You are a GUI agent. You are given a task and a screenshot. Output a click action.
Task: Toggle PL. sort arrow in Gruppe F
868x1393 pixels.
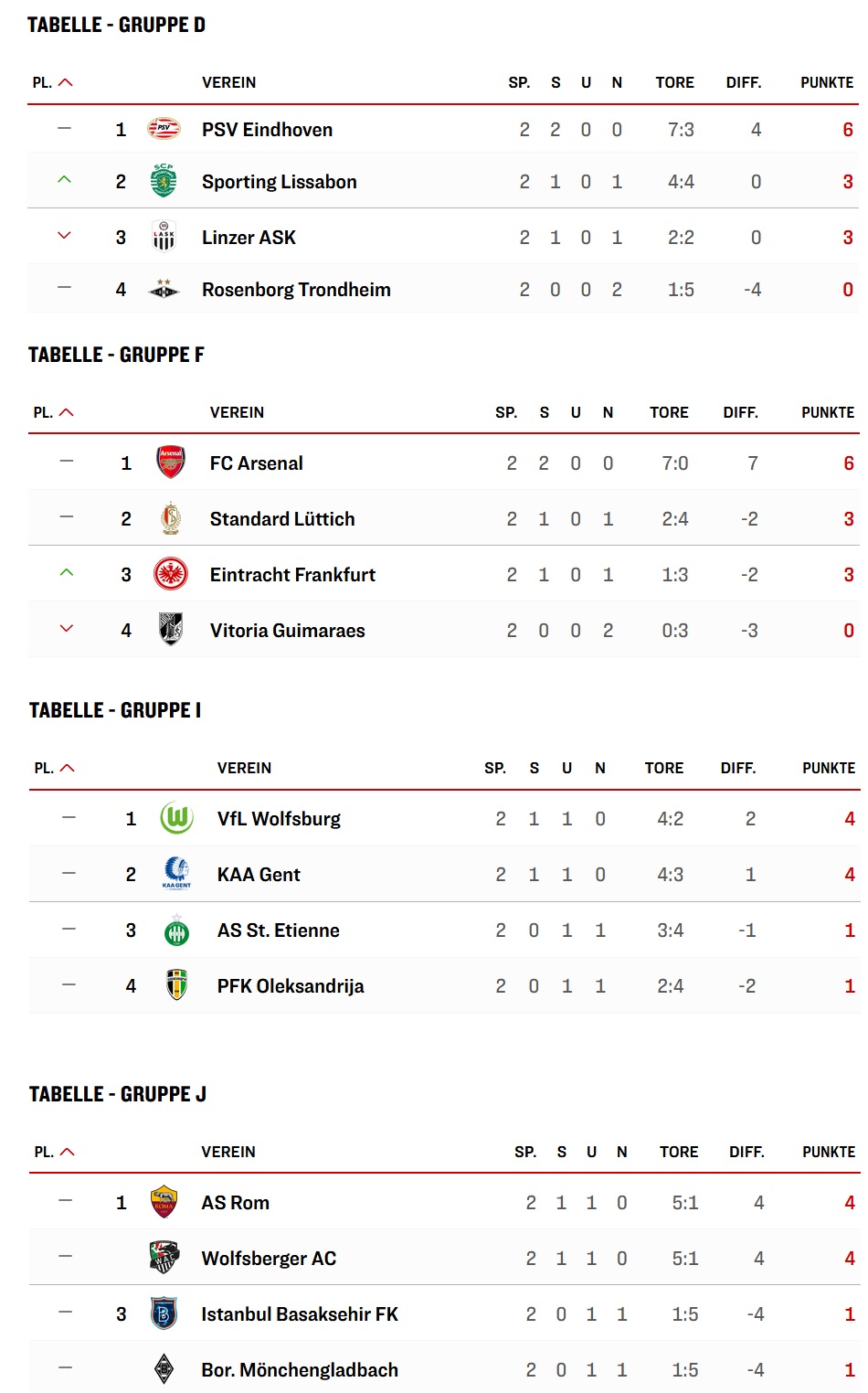tap(66, 412)
